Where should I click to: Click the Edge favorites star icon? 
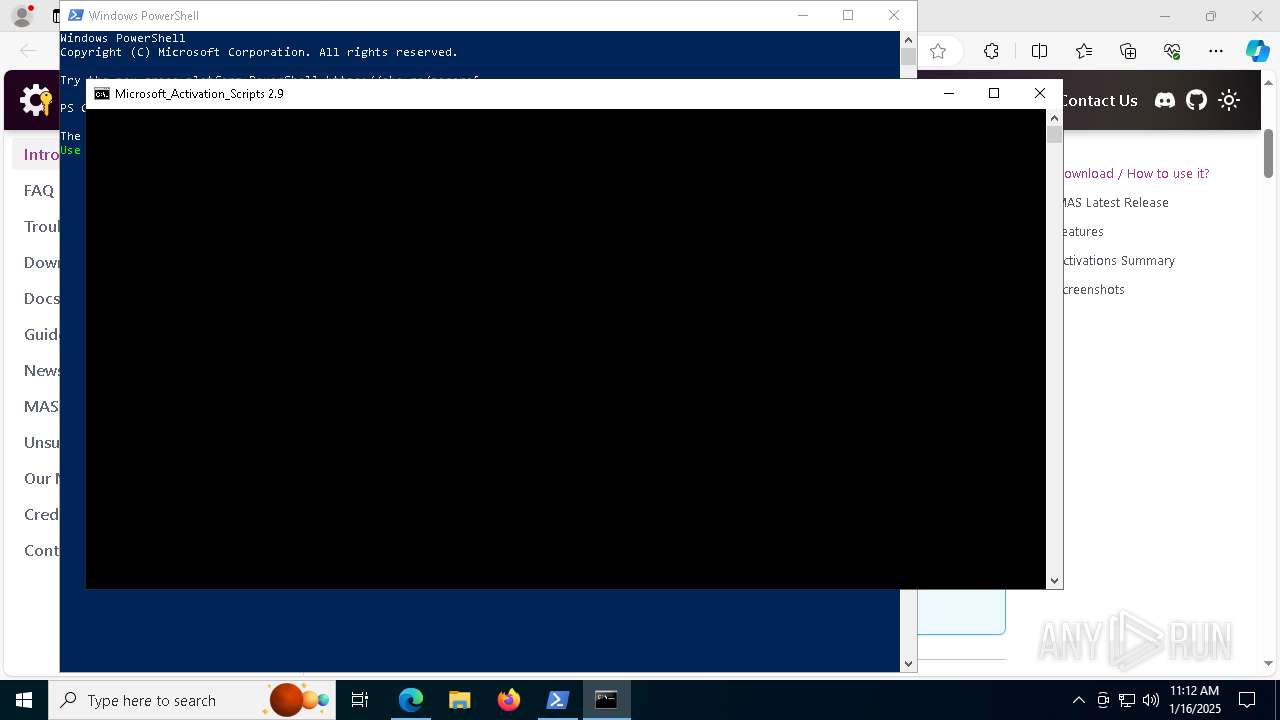click(938, 51)
